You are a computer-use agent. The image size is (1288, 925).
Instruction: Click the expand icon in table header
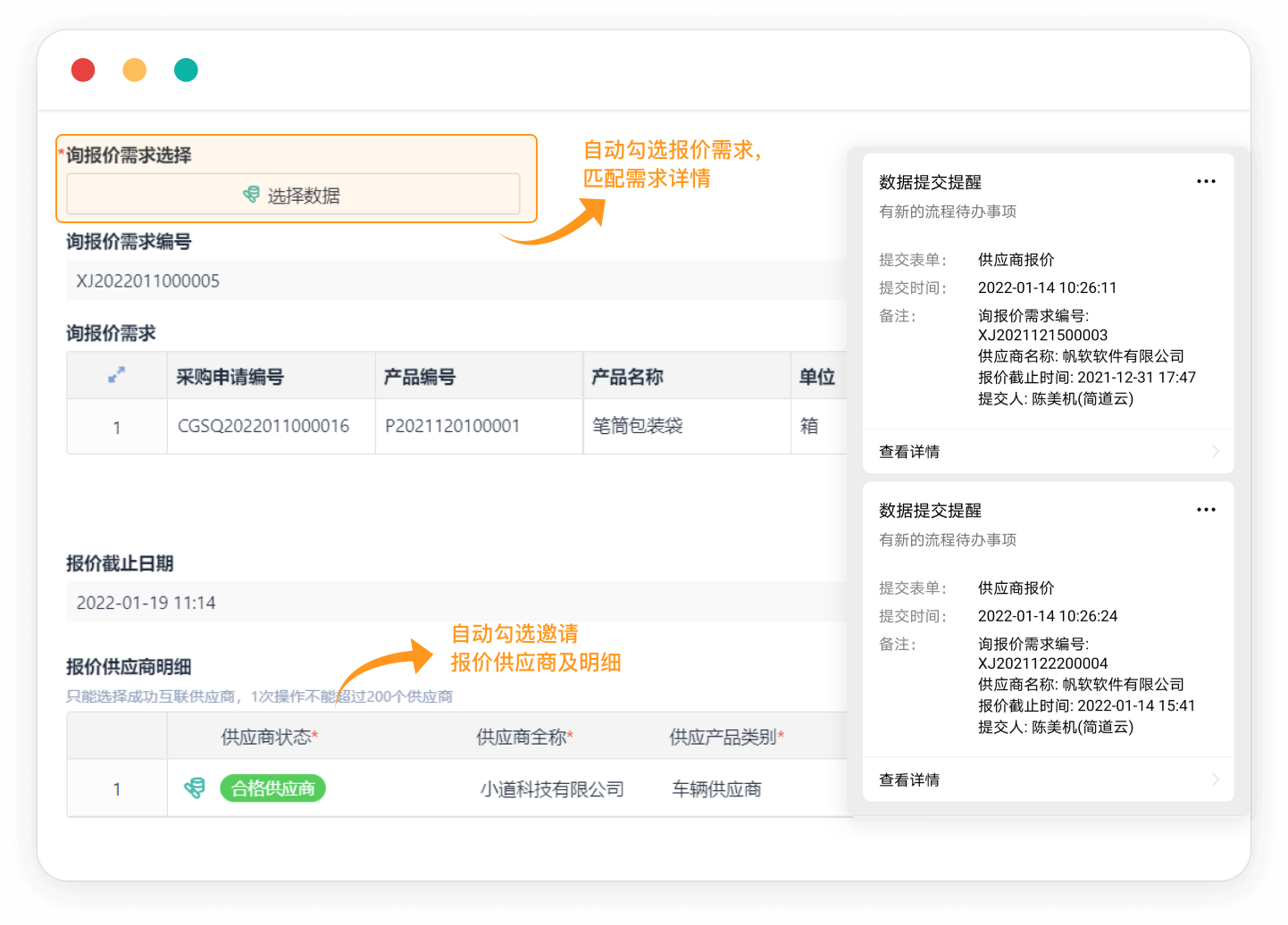tap(116, 376)
